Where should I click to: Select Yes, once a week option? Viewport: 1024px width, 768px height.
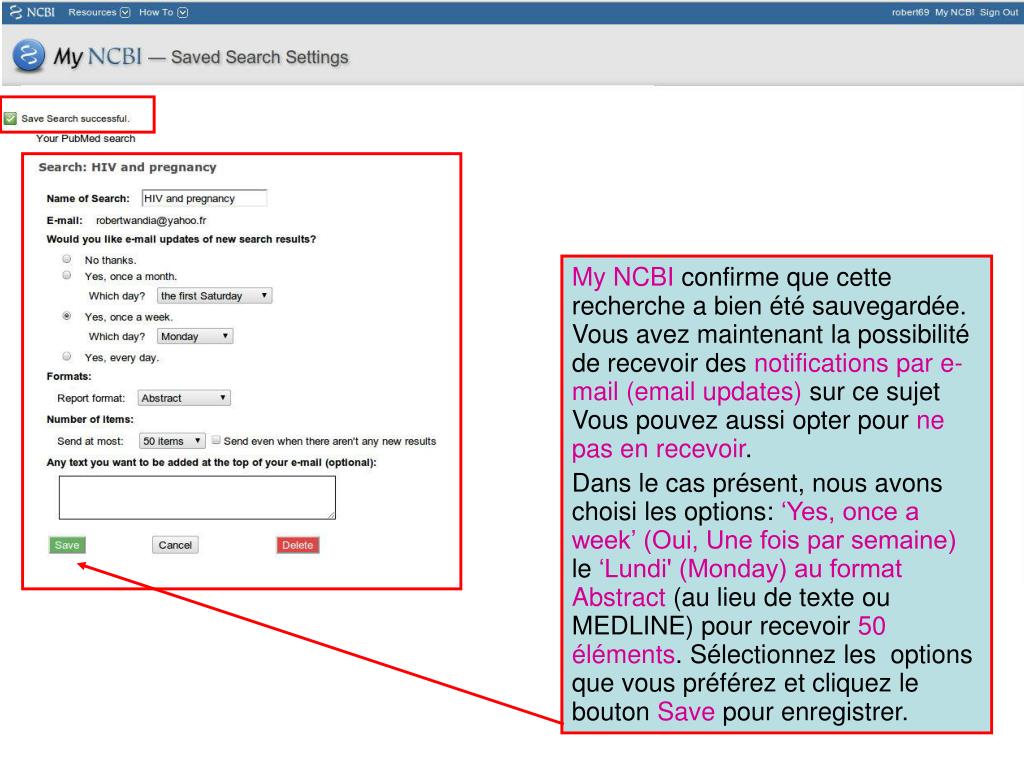tap(67, 316)
